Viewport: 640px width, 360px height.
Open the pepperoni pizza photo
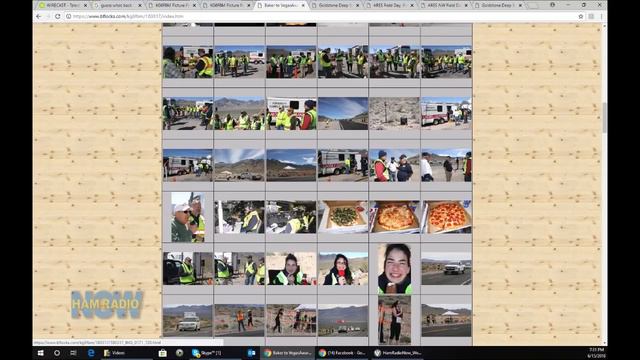coord(446,217)
